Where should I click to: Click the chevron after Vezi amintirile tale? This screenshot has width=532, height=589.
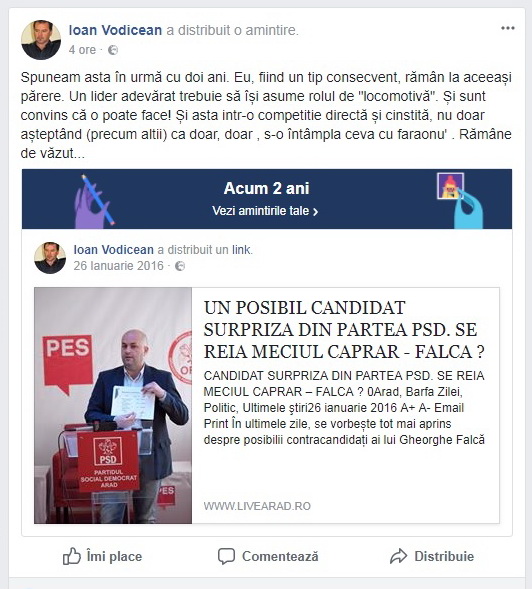pos(316,212)
